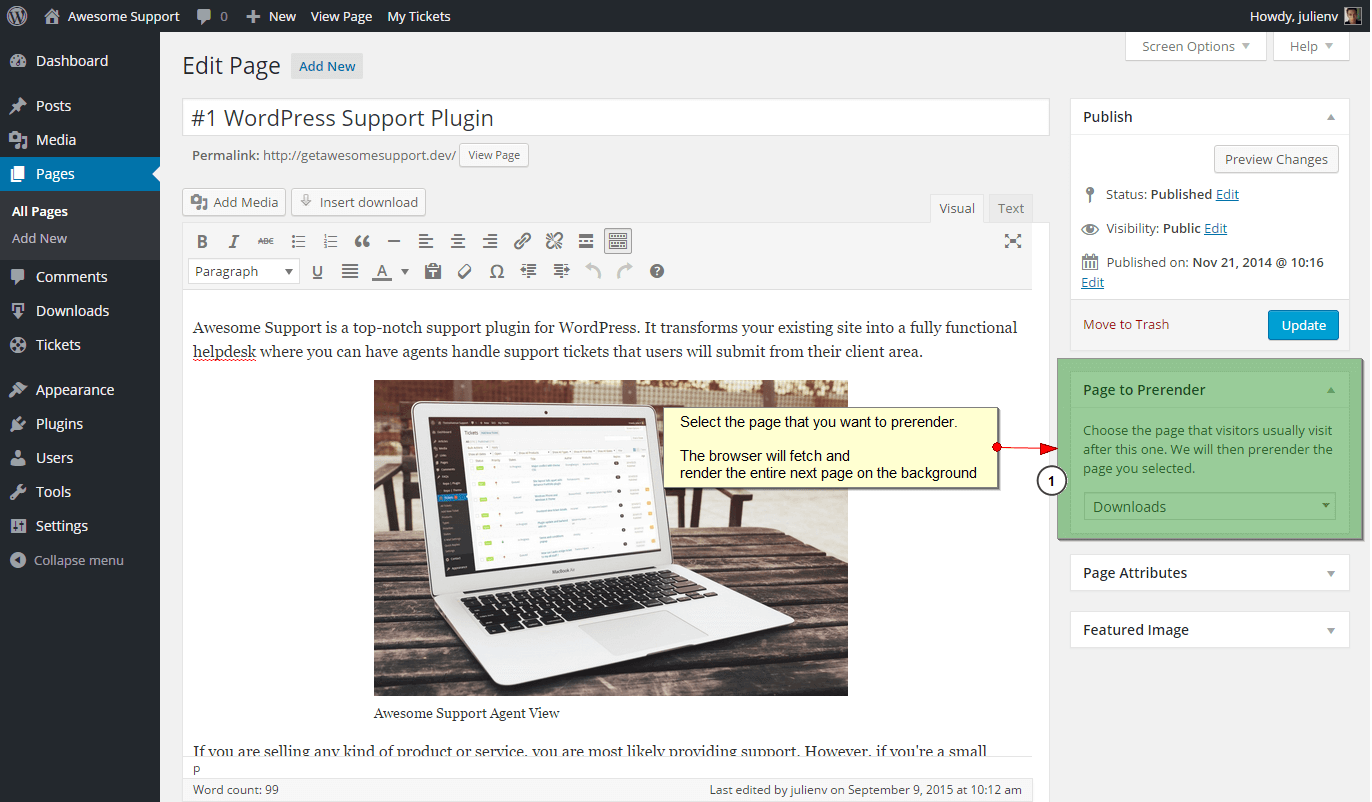Viewport: 1372px width, 802px height.
Task: Toggle italic formatting
Action: [234, 241]
